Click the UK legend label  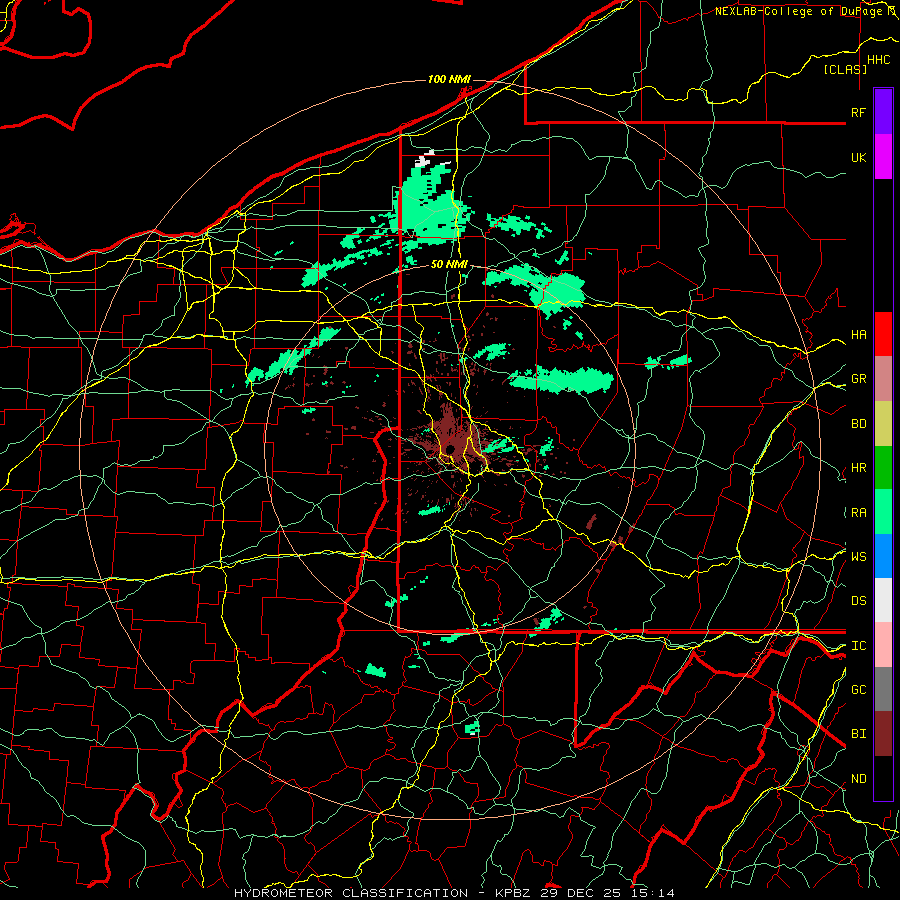858,157
